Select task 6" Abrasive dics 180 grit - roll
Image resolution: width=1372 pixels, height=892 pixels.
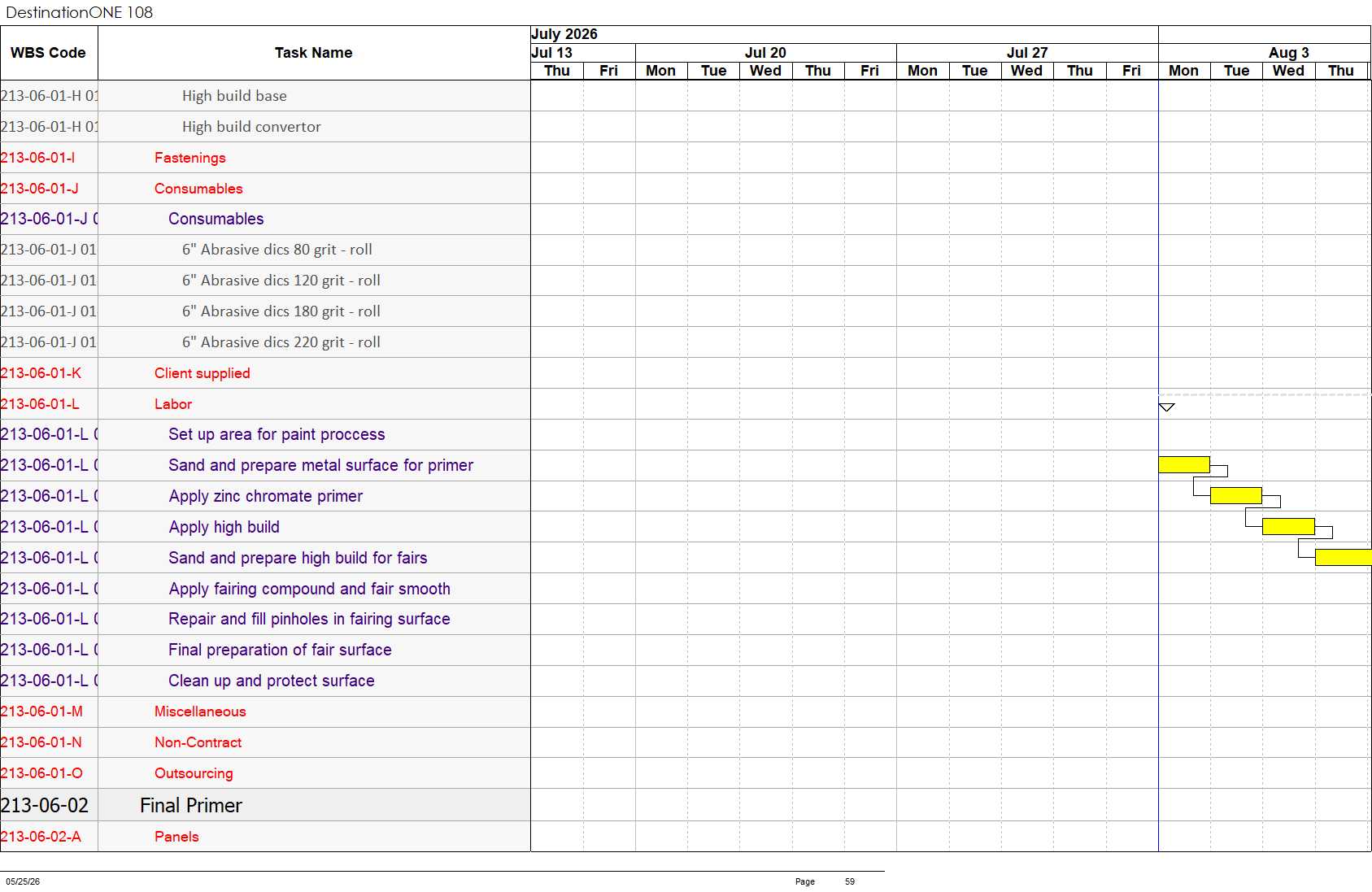coord(281,311)
